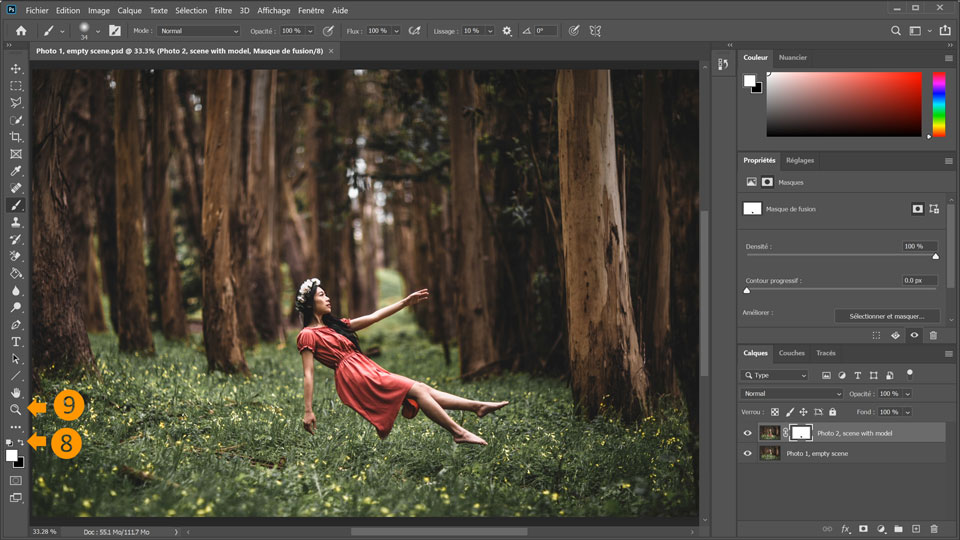
Task: Toggle the lock all padlock for the layer
Action: (x=832, y=412)
